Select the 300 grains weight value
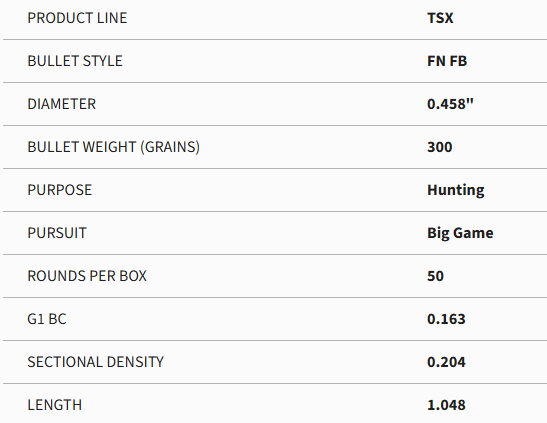Image resolution: width=547 pixels, height=423 pixels. pyautogui.click(x=440, y=147)
